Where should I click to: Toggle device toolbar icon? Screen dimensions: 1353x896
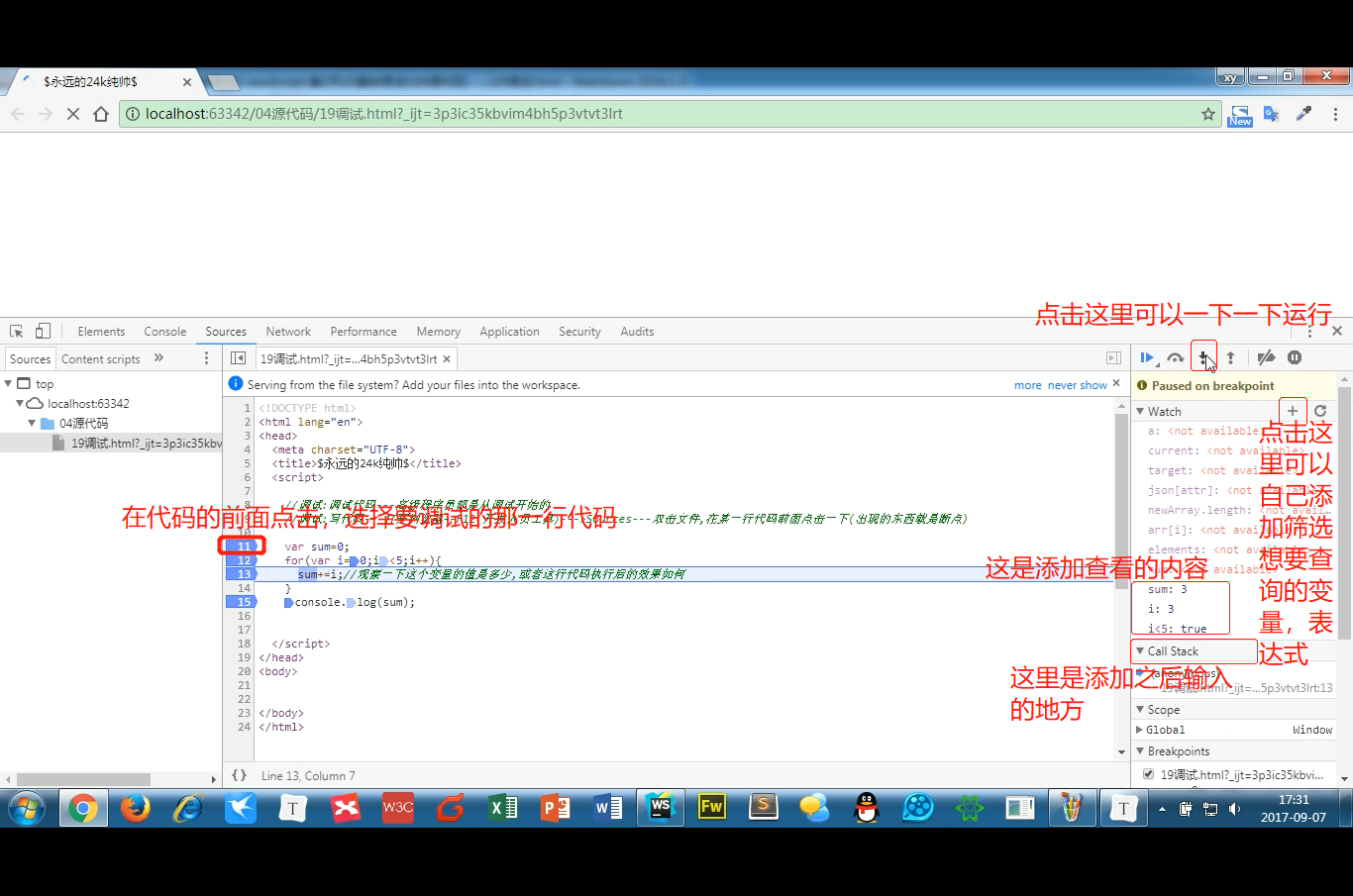click(x=43, y=332)
